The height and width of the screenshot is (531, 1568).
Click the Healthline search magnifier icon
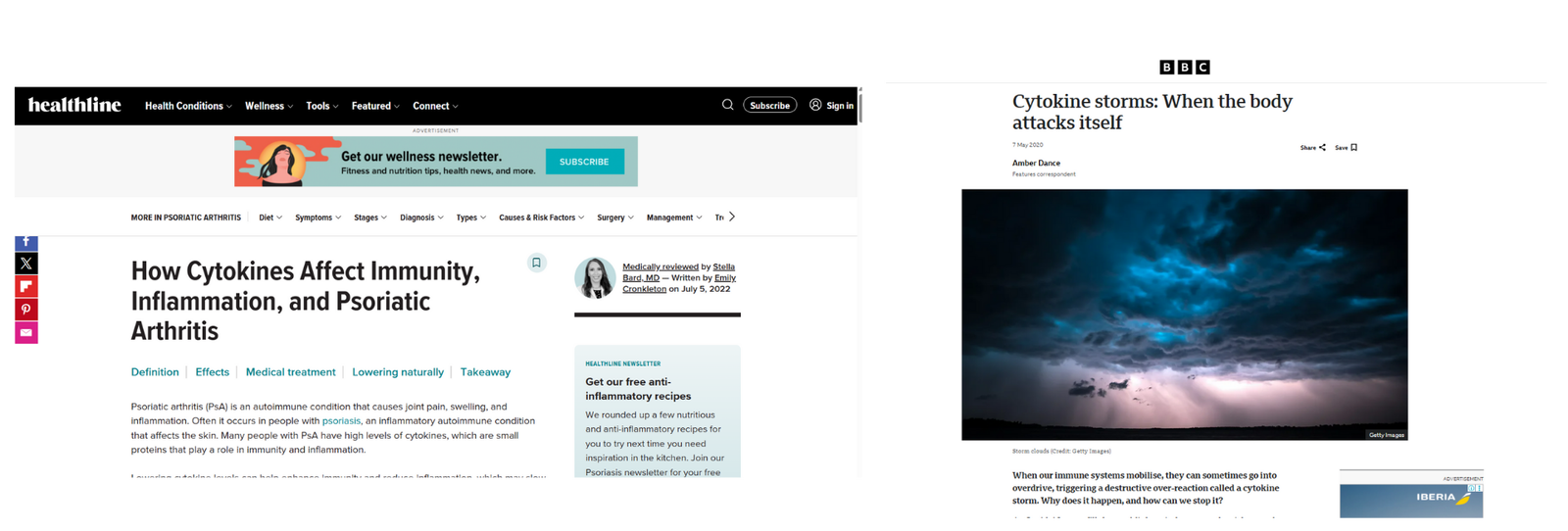click(x=727, y=105)
